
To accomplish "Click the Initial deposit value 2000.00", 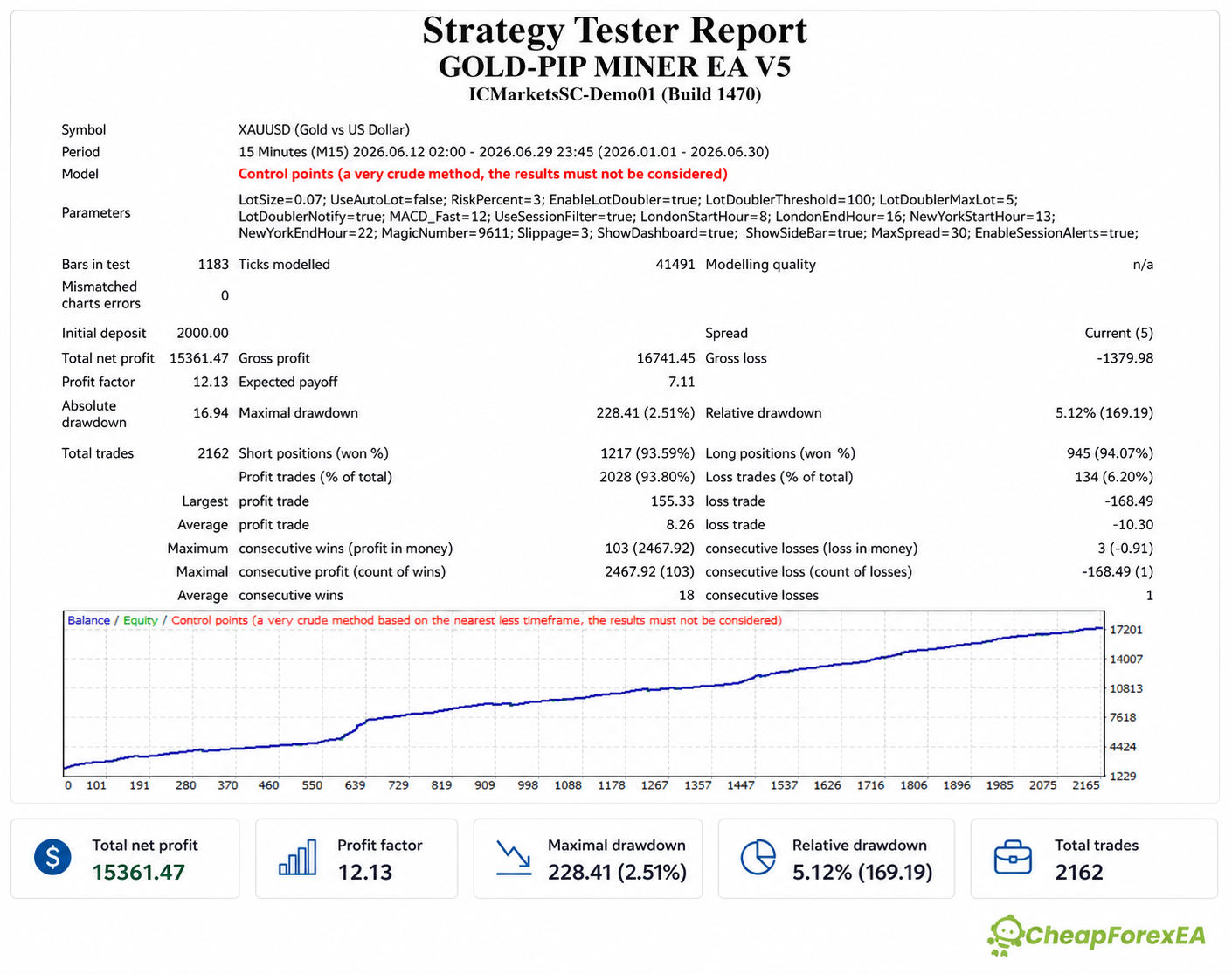I will click(203, 333).
